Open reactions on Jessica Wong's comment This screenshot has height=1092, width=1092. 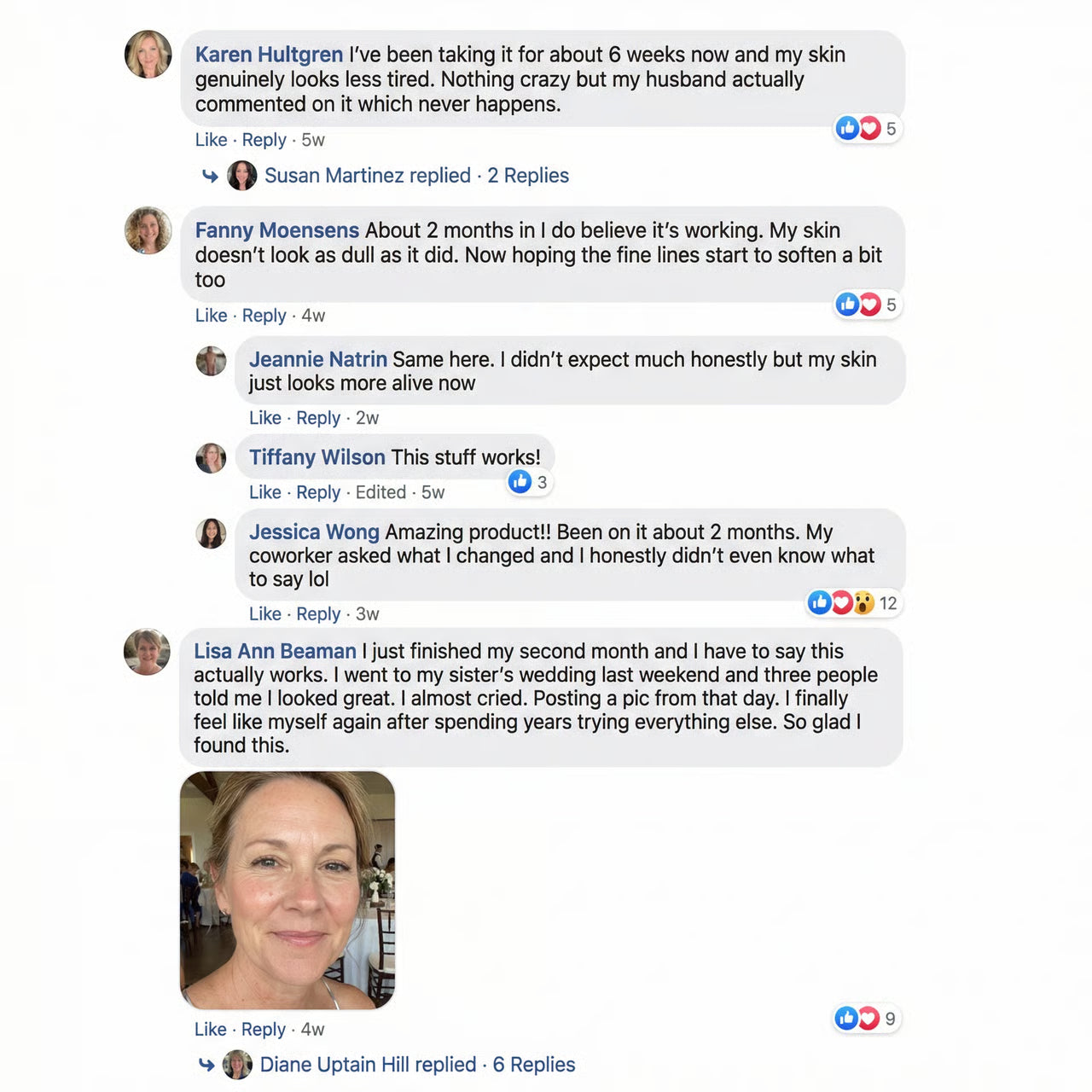pos(852,603)
